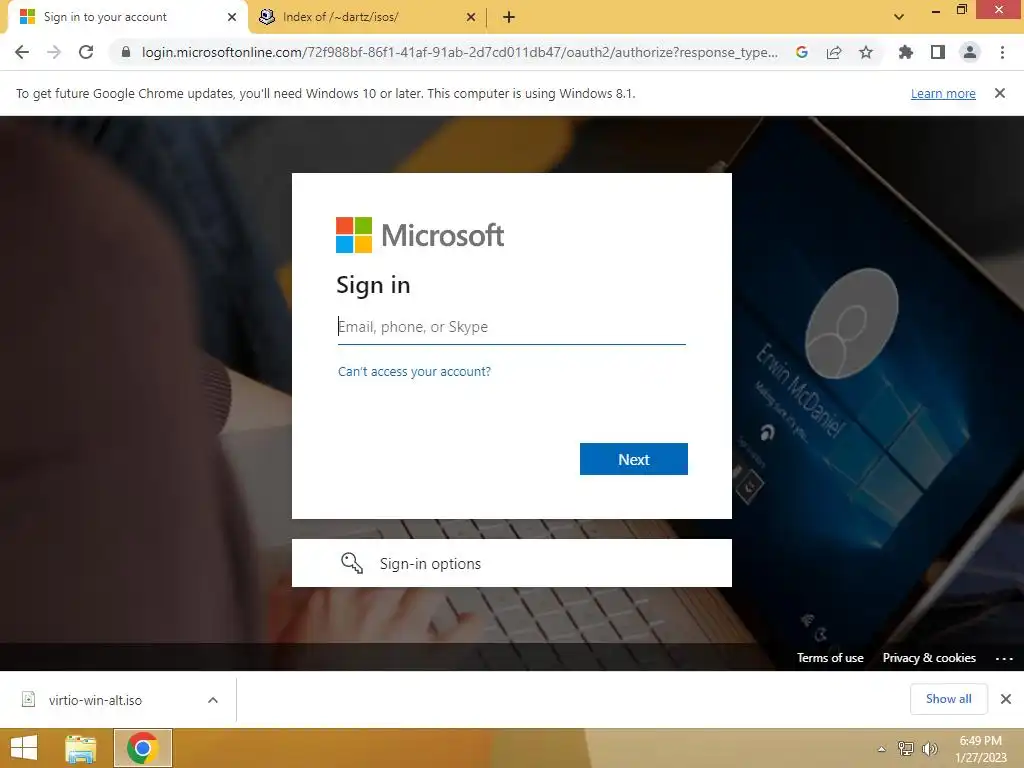The image size is (1024, 768).
Task: Open the volume speaker icon in the tray
Action: pos(929,748)
